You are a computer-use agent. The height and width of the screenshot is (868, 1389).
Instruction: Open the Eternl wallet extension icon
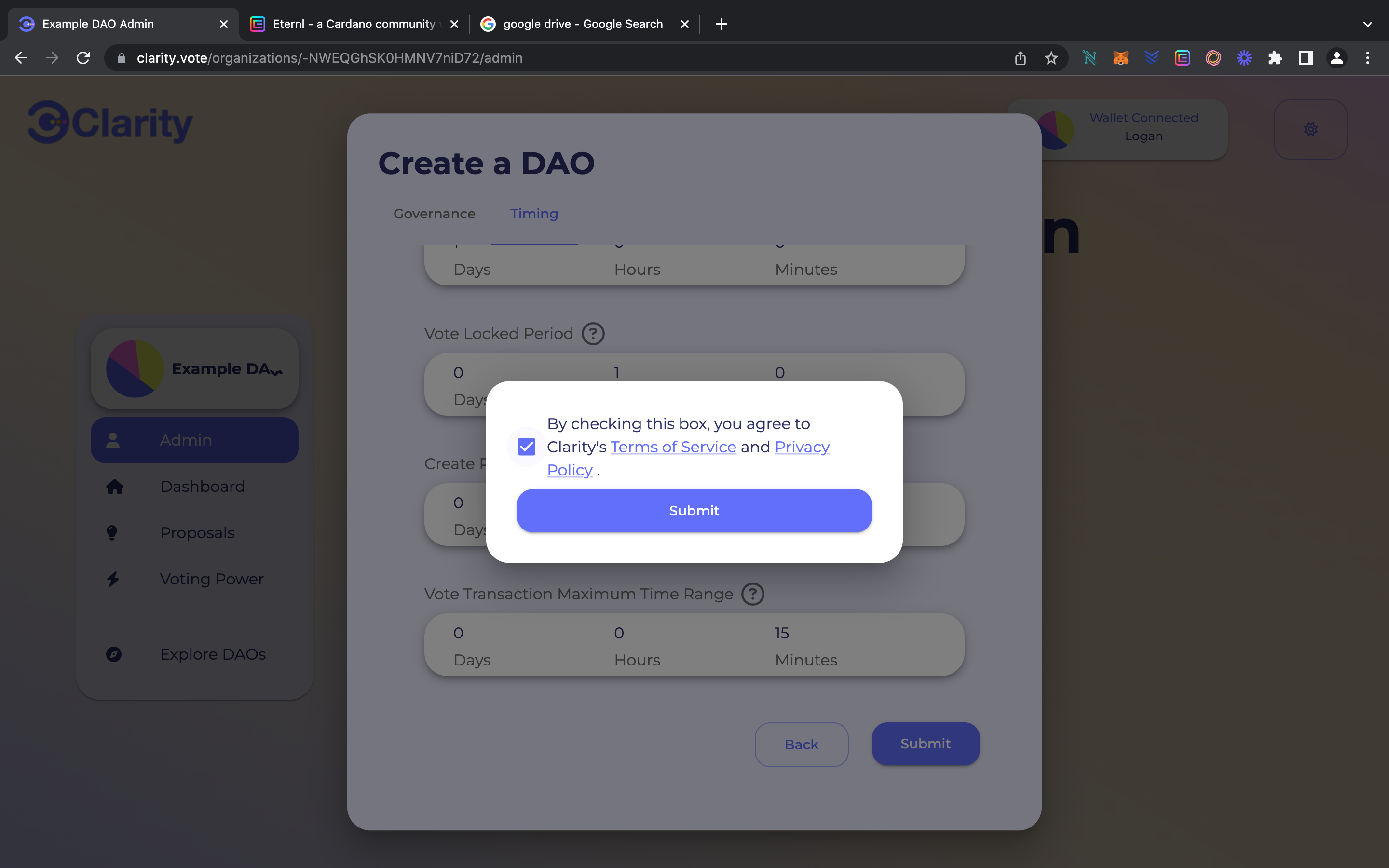[x=1183, y=58]
